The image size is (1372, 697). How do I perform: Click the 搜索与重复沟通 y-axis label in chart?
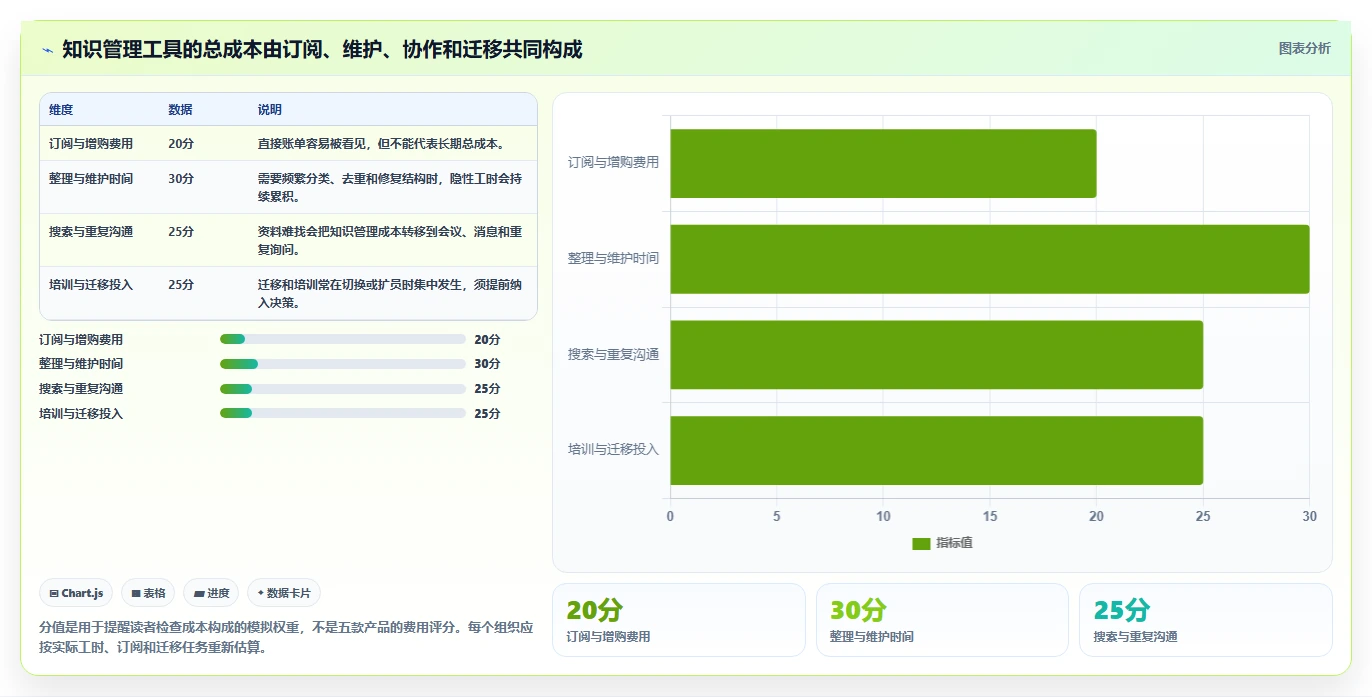(613, 354)
